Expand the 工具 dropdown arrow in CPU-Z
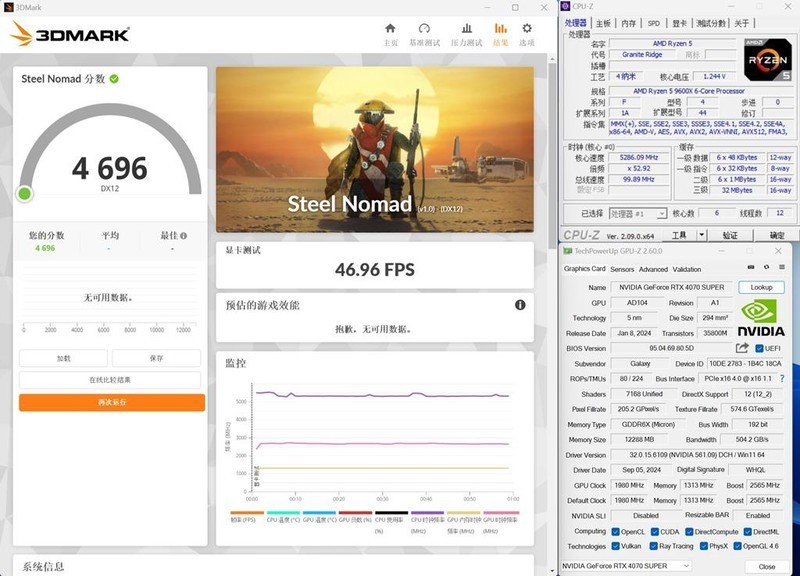 [700, 236]
